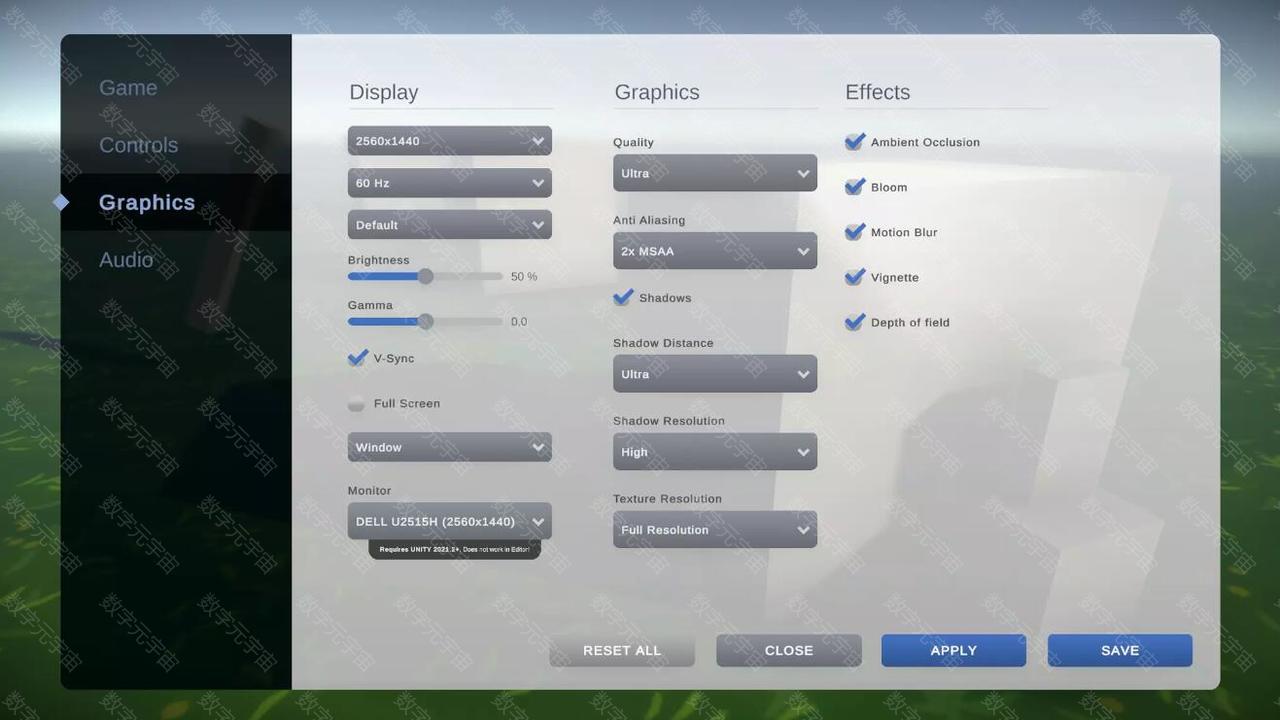Open the Default display dropdown
This screenshot has height=720, width=1280.
[450, 225]
